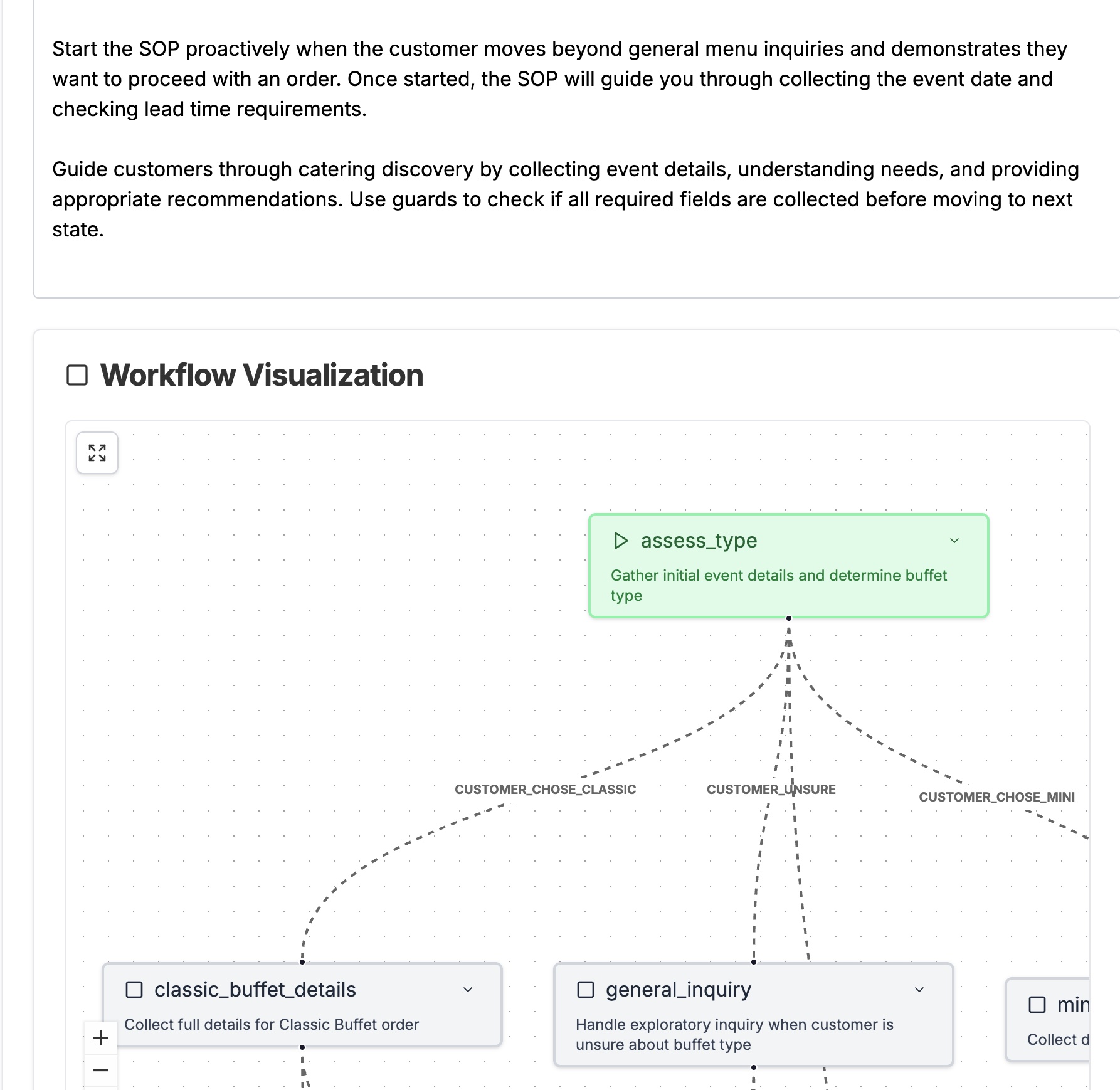Click the zoom out (−) icon
Image resolution: width=1120 pixels, height=1090 pixels.
tap(100, 1070)
